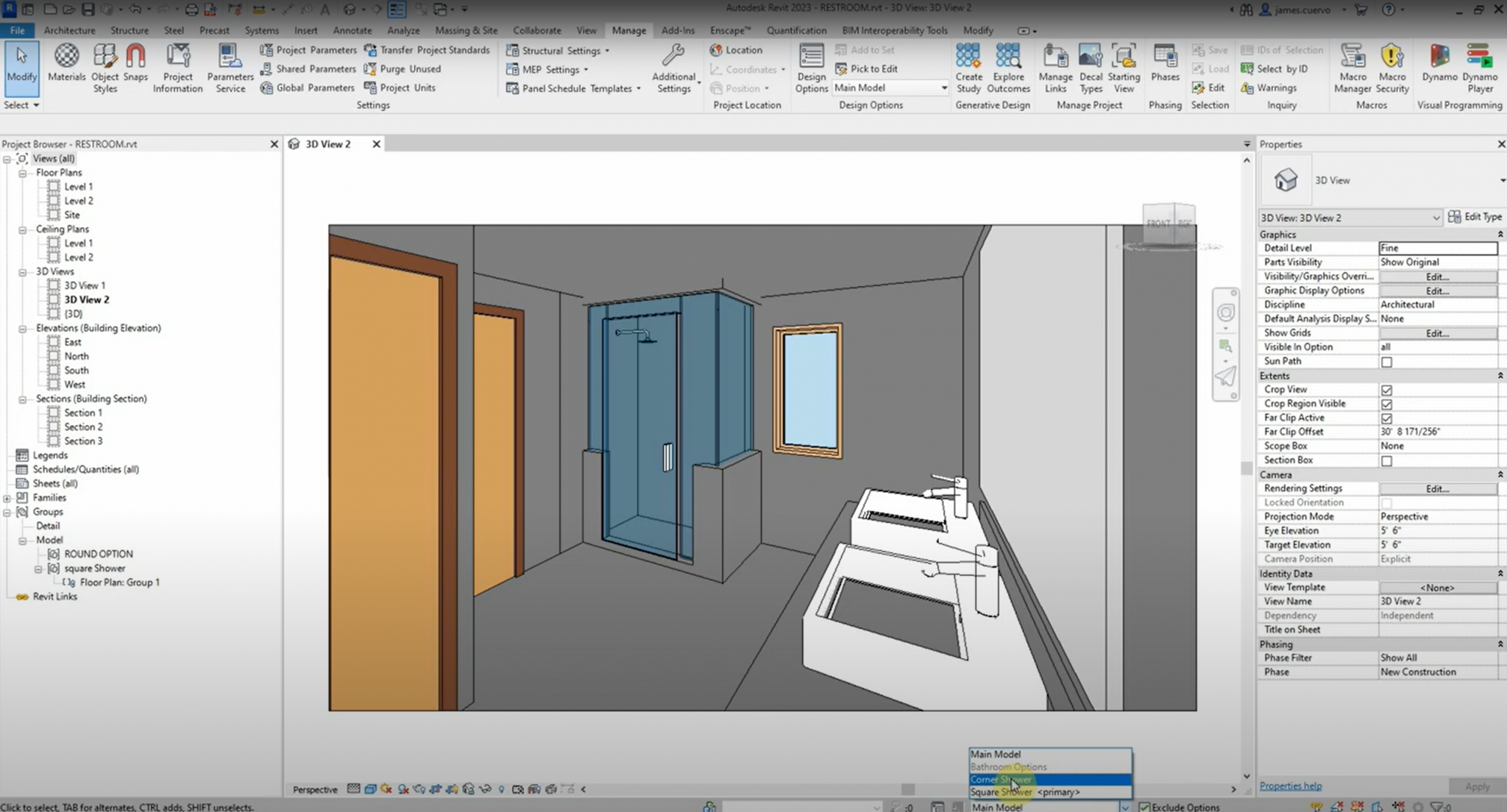This screenshot has height=812, width=1507.
Task: Launch the Dynamo Player
Action: click(1480, 66)
